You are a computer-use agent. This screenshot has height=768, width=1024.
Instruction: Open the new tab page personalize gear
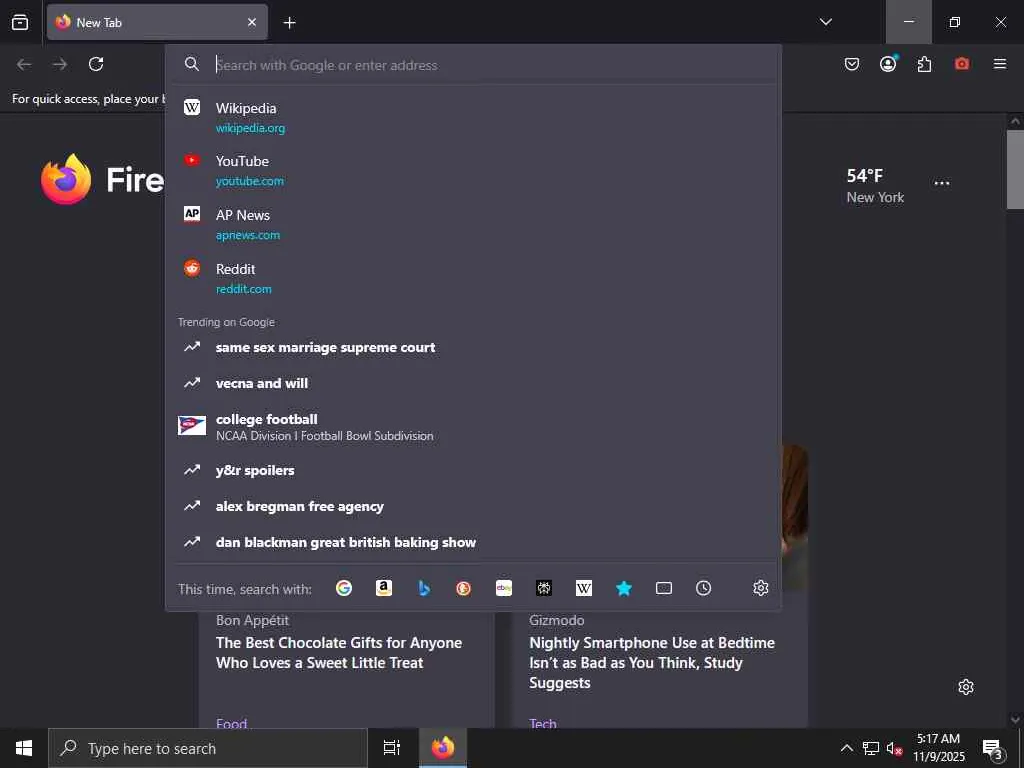click(966, 687)
